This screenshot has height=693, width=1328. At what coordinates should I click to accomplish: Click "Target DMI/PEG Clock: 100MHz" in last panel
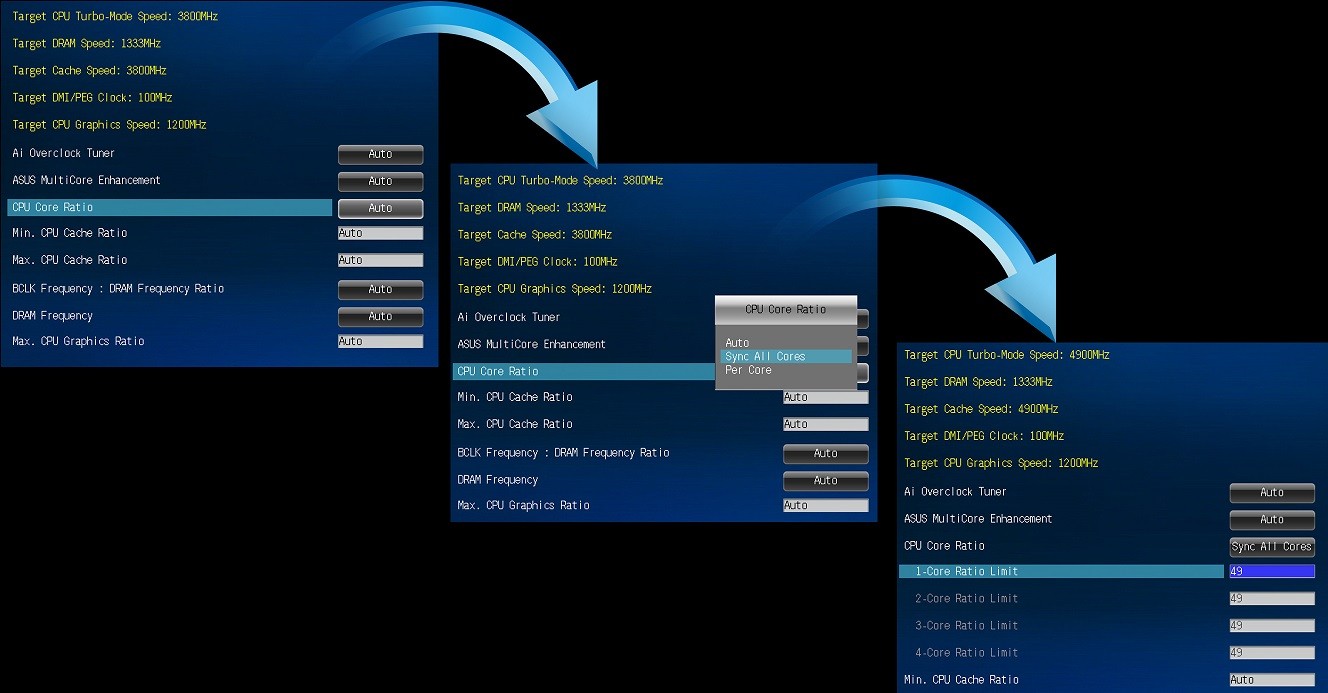coord(984,436)
